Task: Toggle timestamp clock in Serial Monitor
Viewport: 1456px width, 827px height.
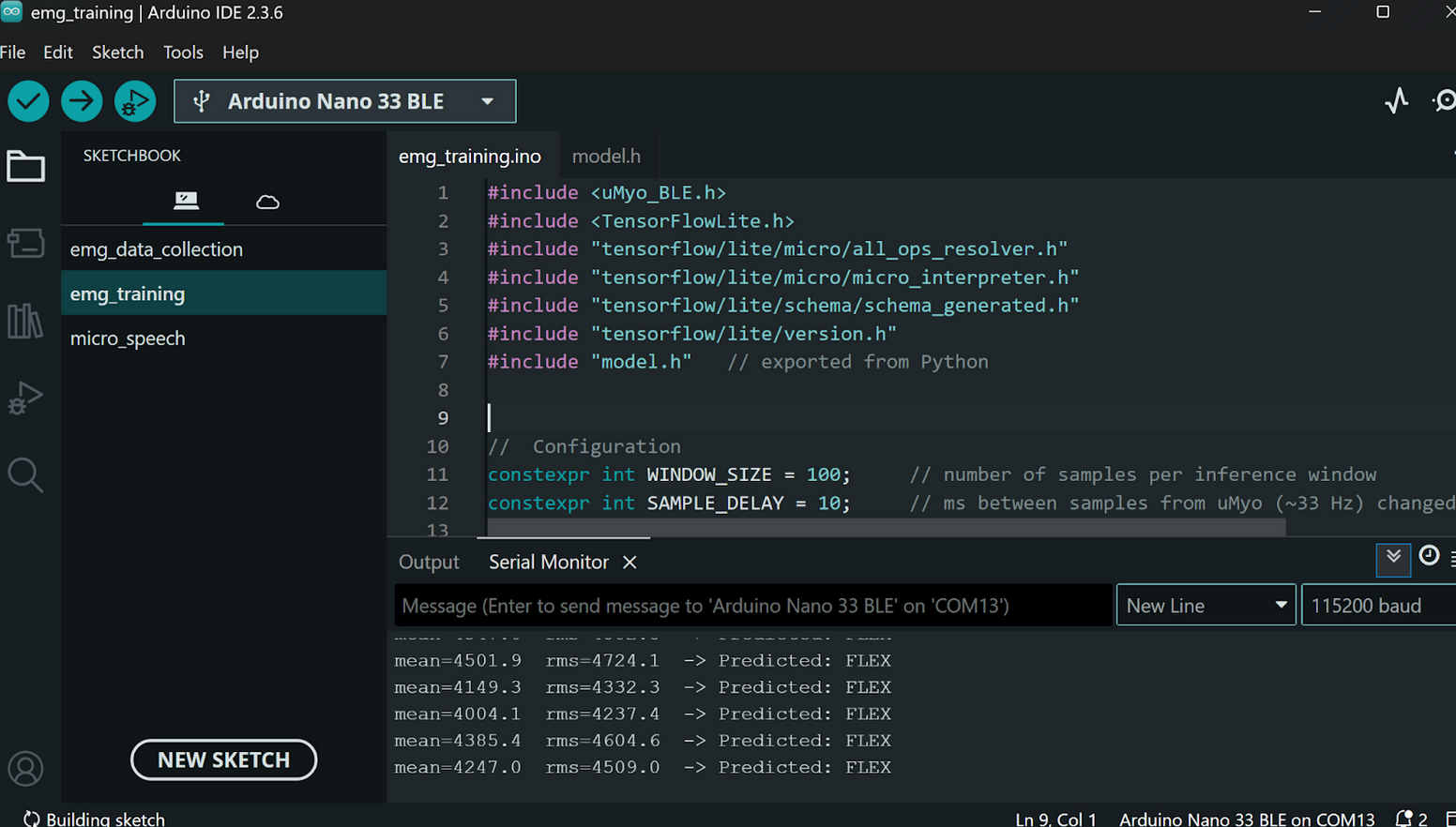Action: point(1429,556)
